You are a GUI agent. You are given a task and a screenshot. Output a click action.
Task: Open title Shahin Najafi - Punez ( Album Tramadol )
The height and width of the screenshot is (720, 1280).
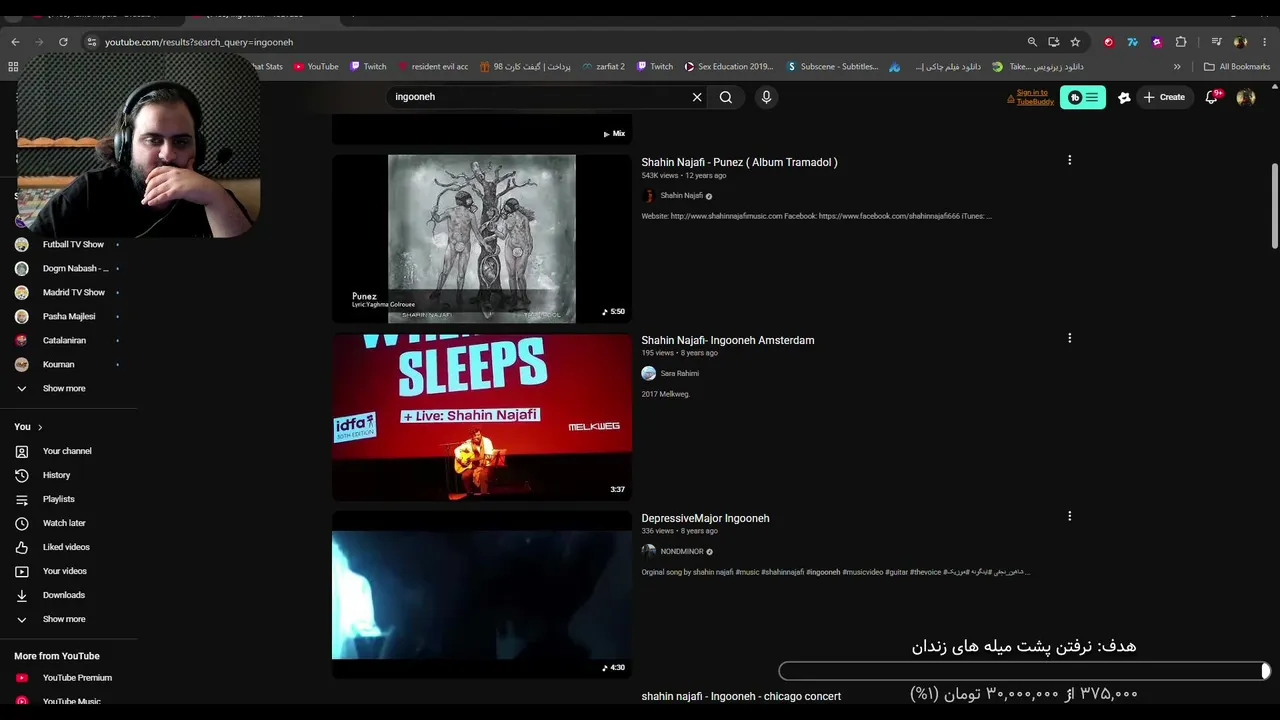[740, 162]
